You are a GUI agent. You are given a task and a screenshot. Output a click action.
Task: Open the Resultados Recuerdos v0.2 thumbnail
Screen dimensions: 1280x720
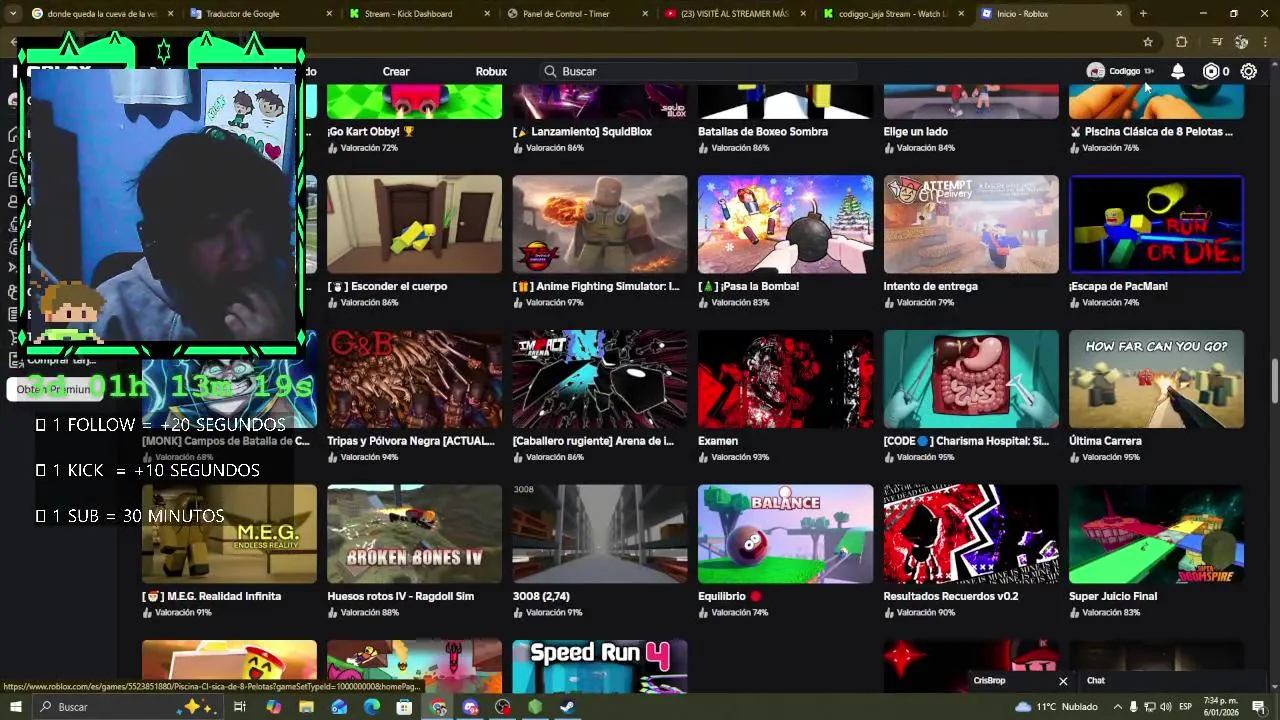(x=971, y=534)
